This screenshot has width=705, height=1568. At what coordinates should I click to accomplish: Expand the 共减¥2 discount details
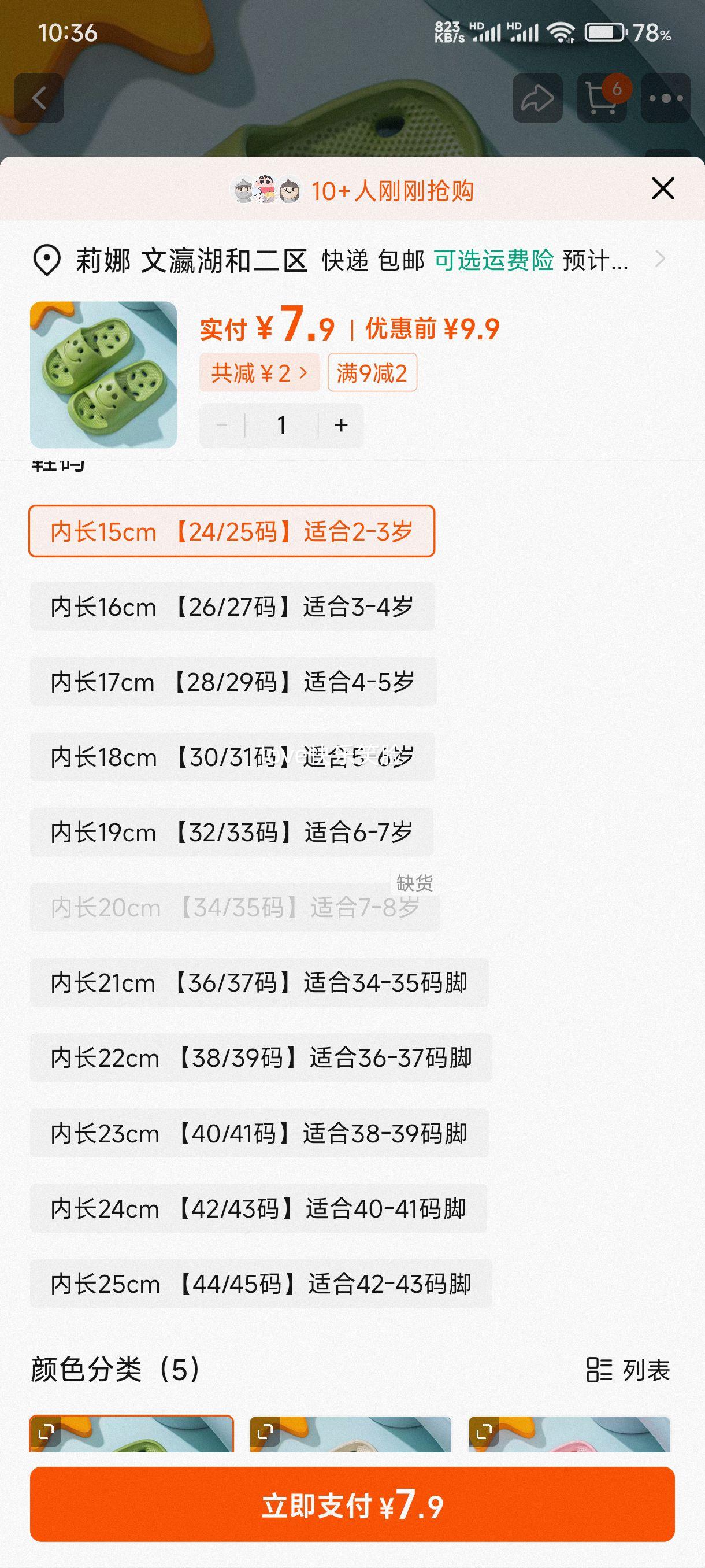259,372
